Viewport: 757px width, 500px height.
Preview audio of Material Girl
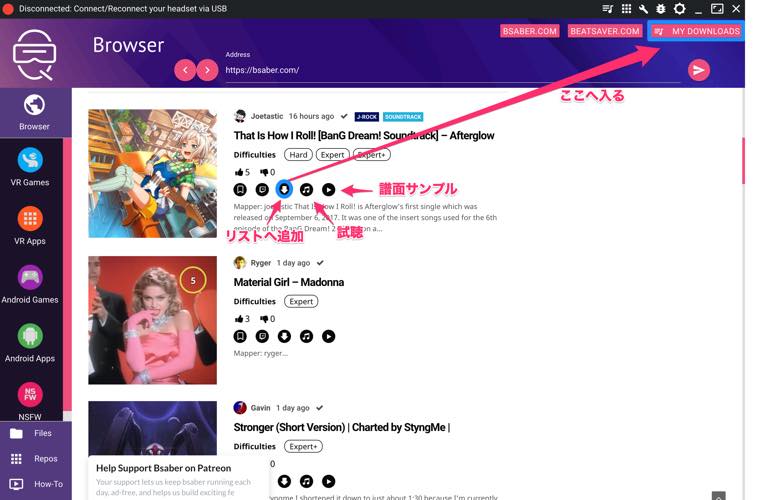coord(306,336)
